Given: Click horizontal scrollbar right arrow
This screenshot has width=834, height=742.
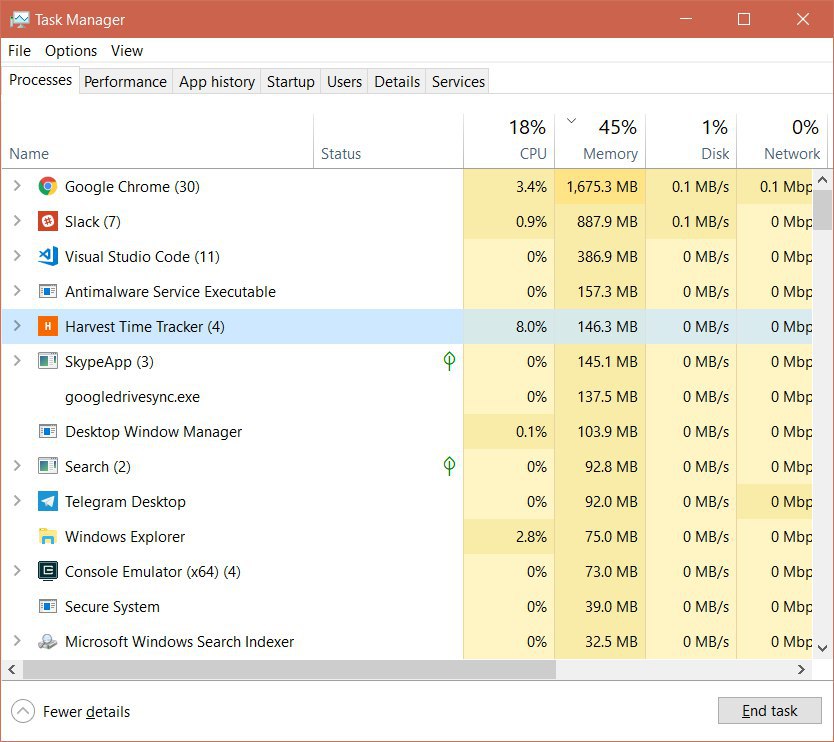Looking at the screenshot, I should pyautogui.click(x=802, y=670).
